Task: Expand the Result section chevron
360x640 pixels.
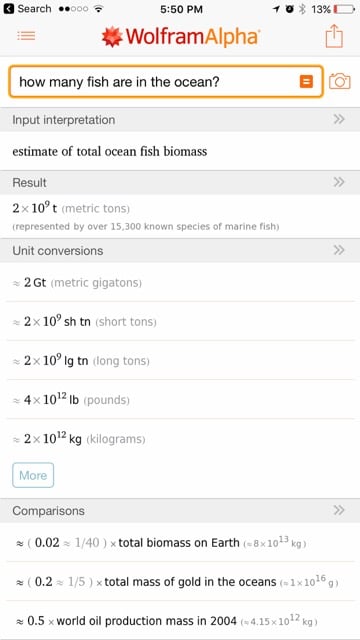Action: click(x=339, y=182)
